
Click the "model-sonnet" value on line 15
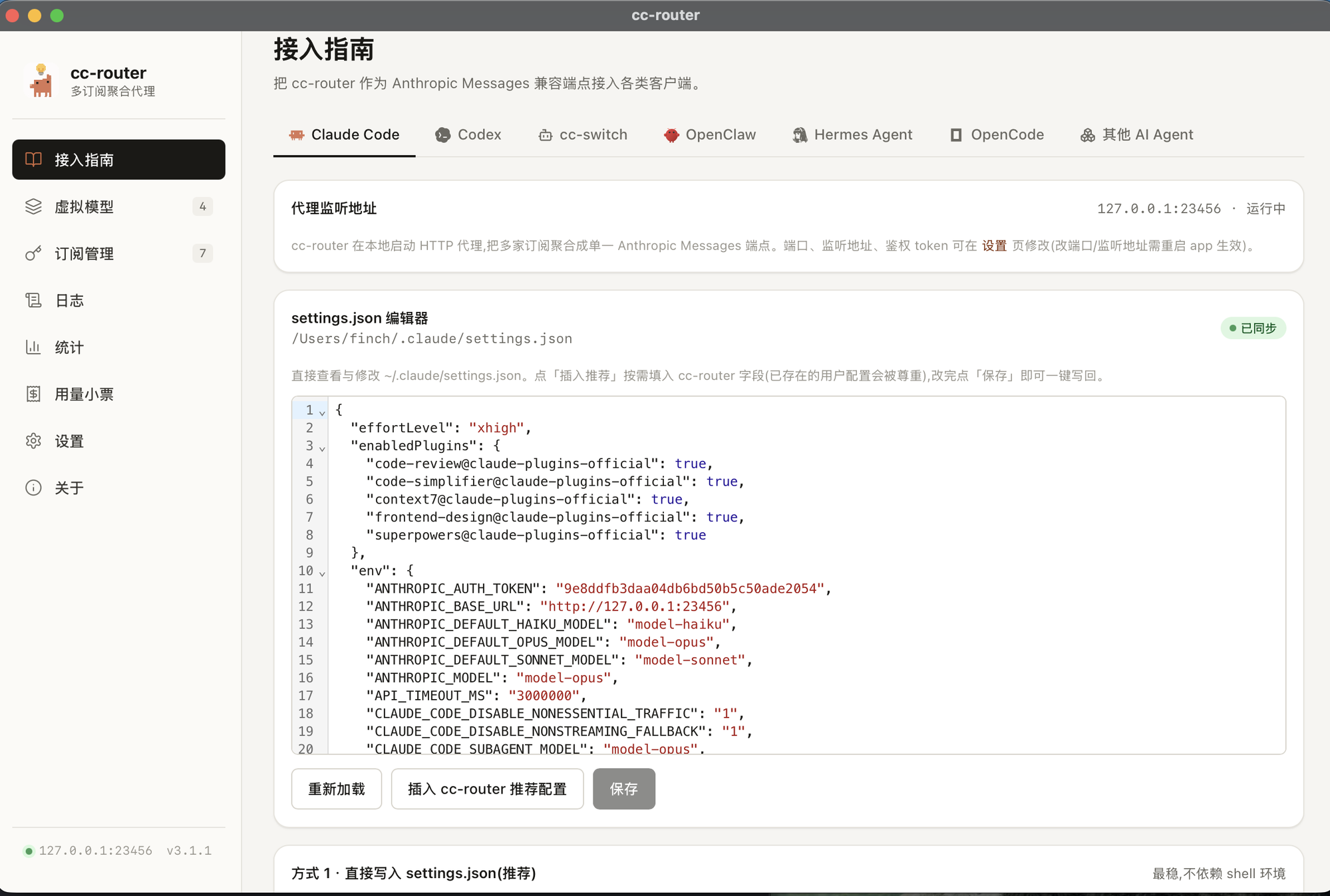tap(690, 660)
